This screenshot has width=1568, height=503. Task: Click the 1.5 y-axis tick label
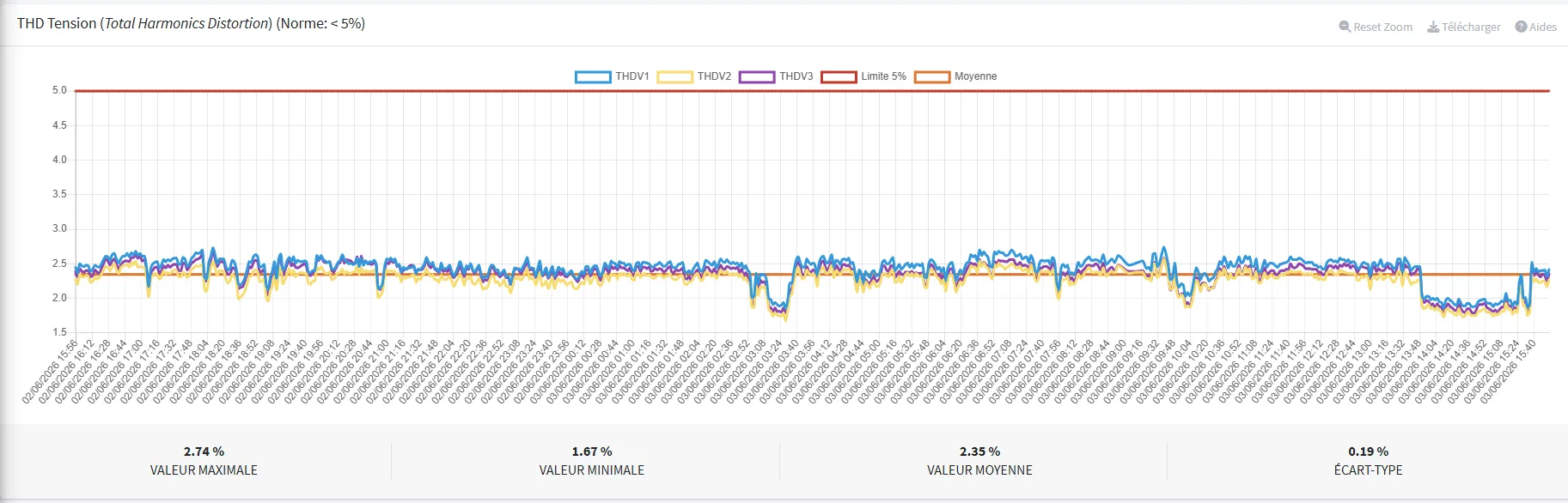59,332
